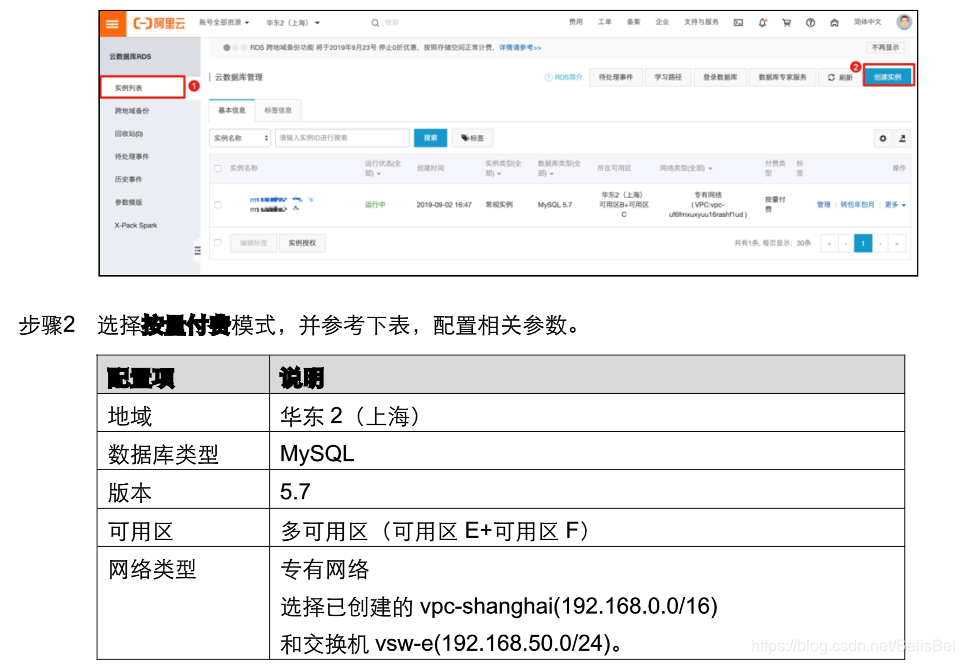Viewport: 964px width, 664px height.
Task: Open the orange hamburger menu
Action: click(113, 24)
